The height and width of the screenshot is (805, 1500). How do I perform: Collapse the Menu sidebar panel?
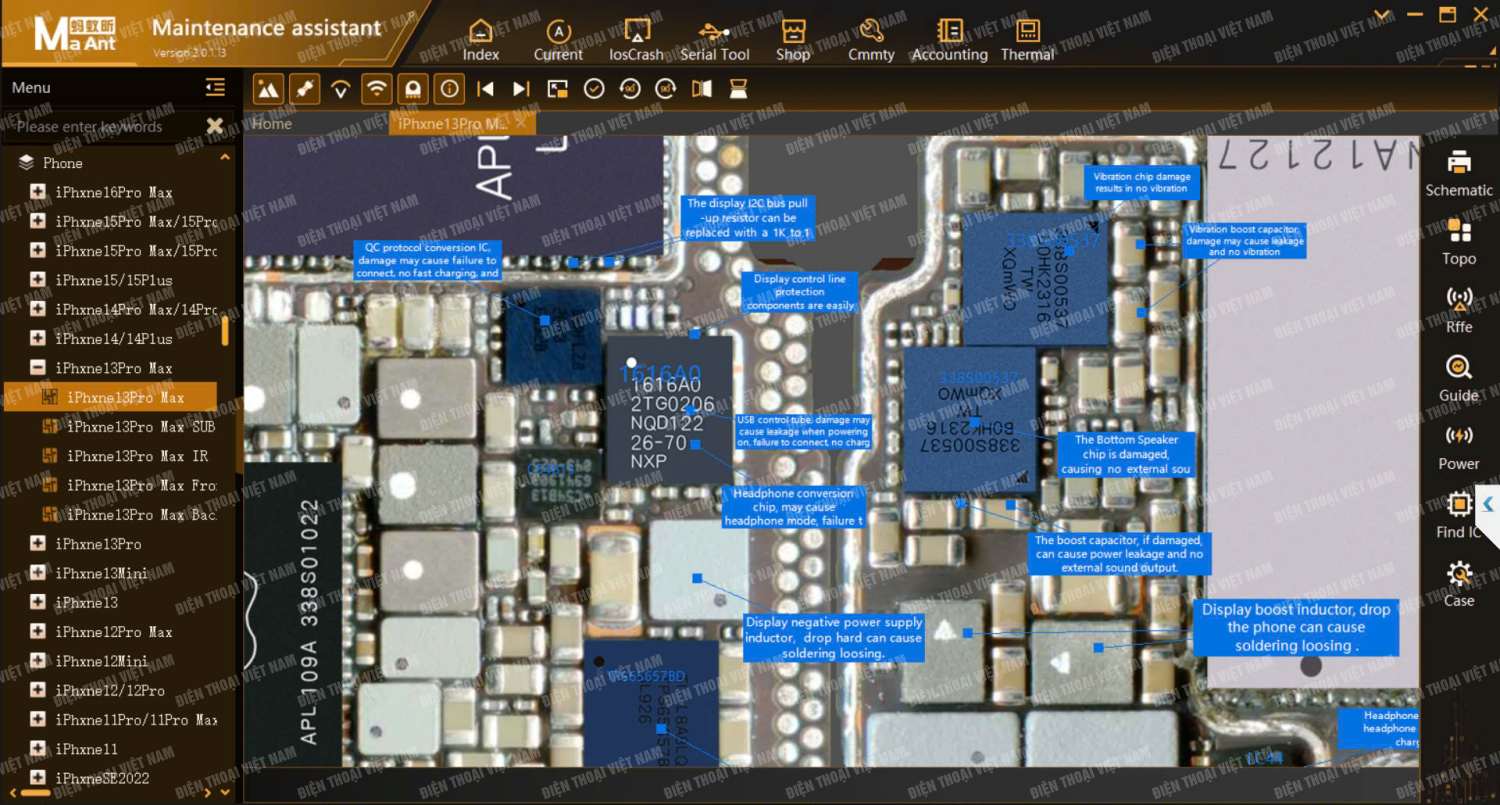click(x=215, y=88)
